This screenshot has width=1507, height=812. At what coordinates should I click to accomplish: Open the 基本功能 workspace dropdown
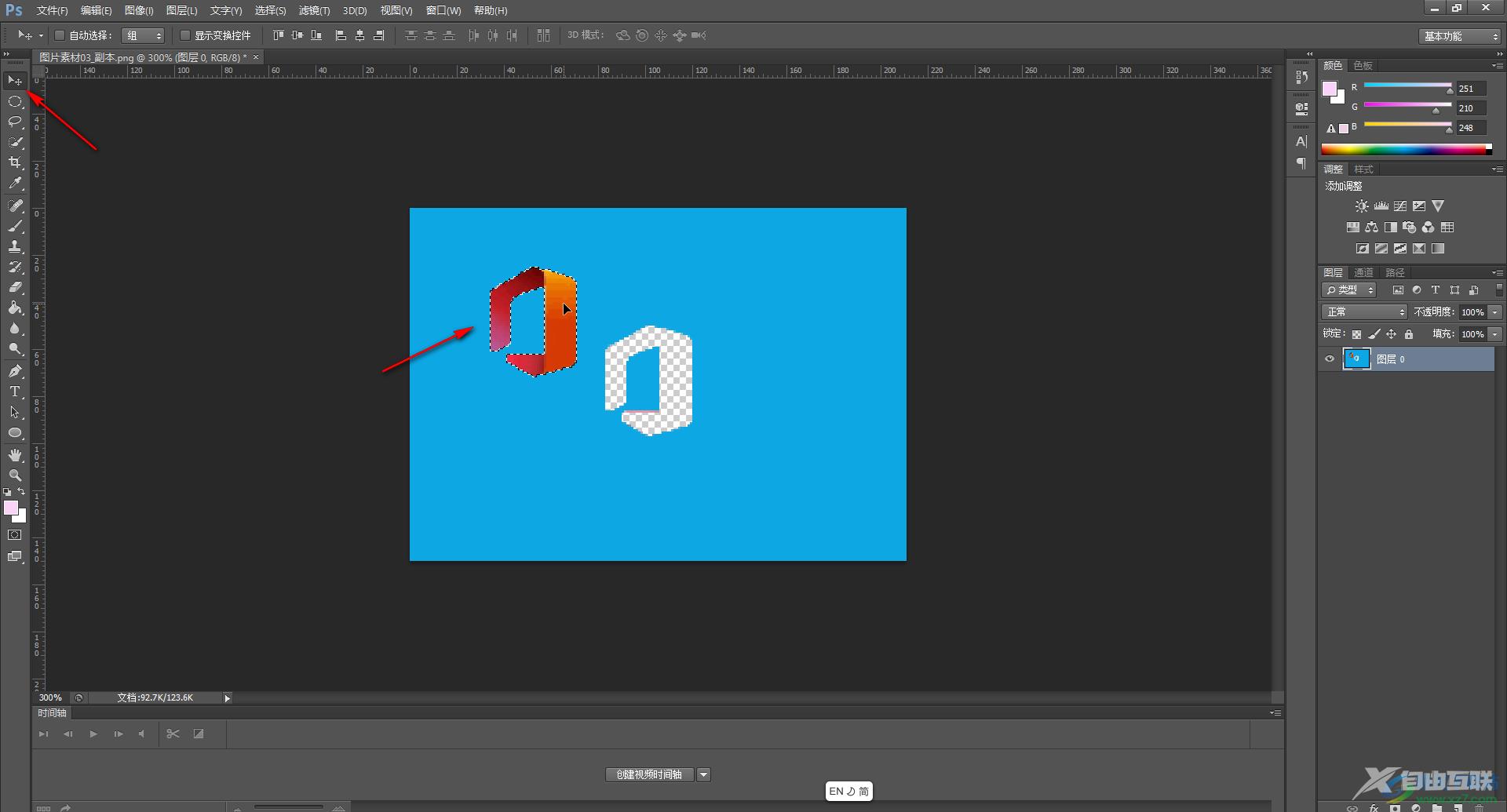(x=1460, y=36)
